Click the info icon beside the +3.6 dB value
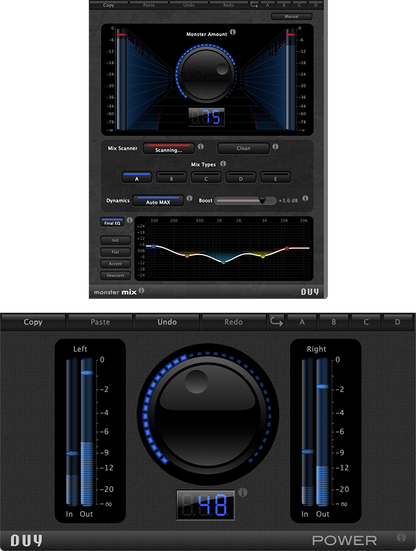 tap(305, 199)
